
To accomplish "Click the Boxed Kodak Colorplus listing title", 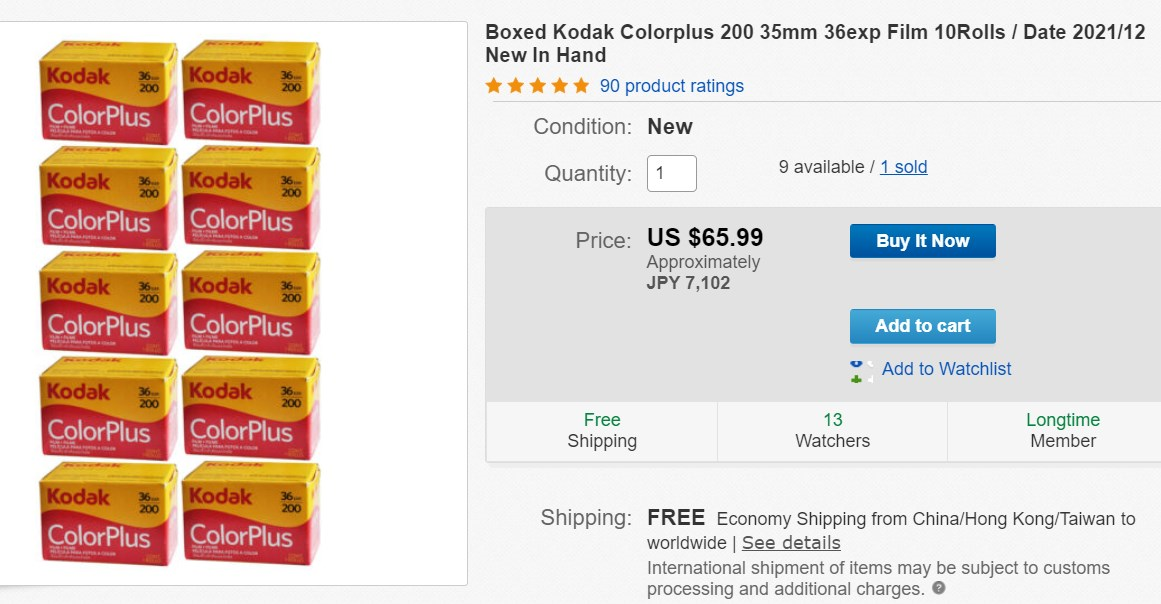I will [815, 43].
